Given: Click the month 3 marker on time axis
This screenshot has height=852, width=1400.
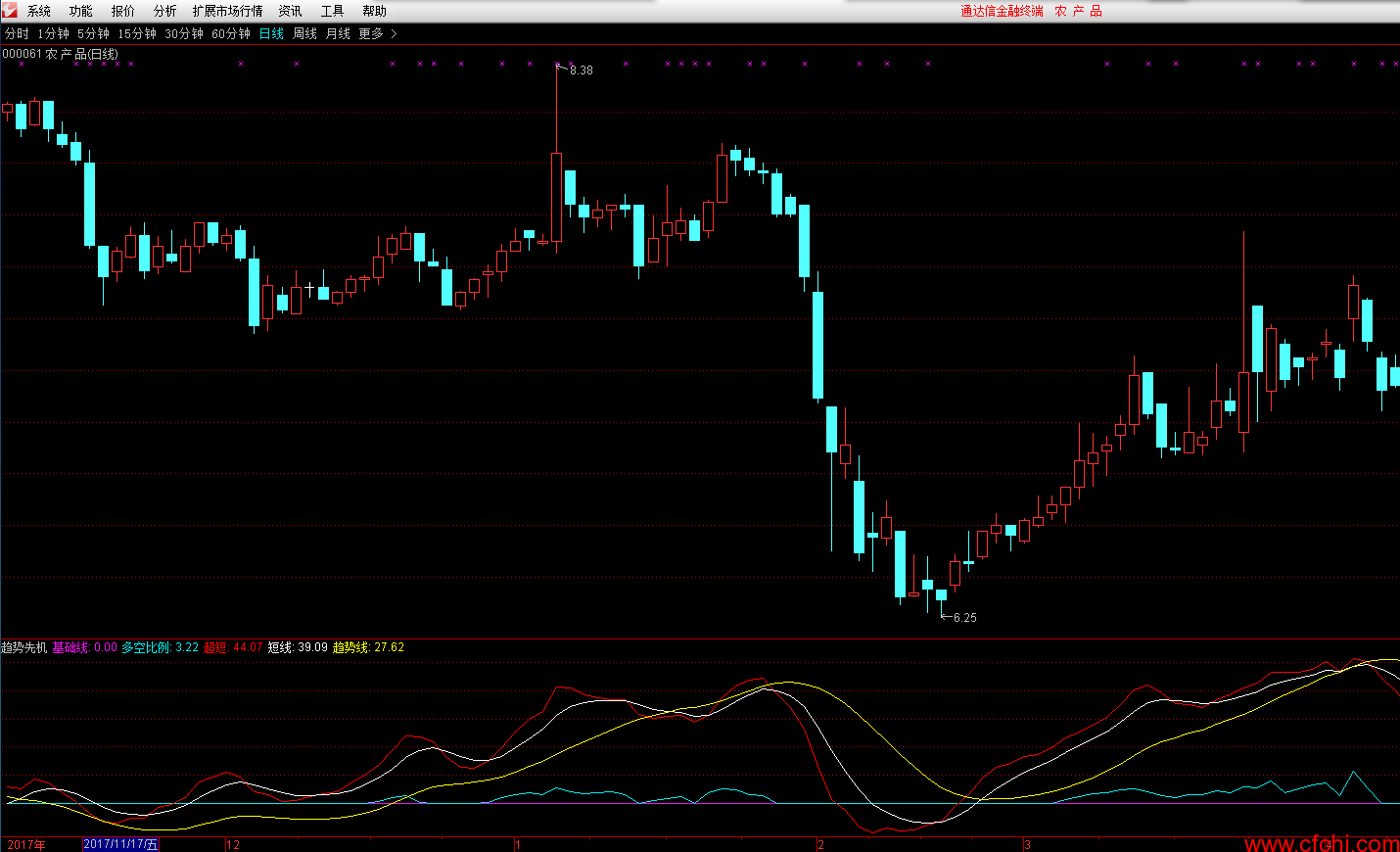Looking at the screenshot, I should click(1027, 844).
